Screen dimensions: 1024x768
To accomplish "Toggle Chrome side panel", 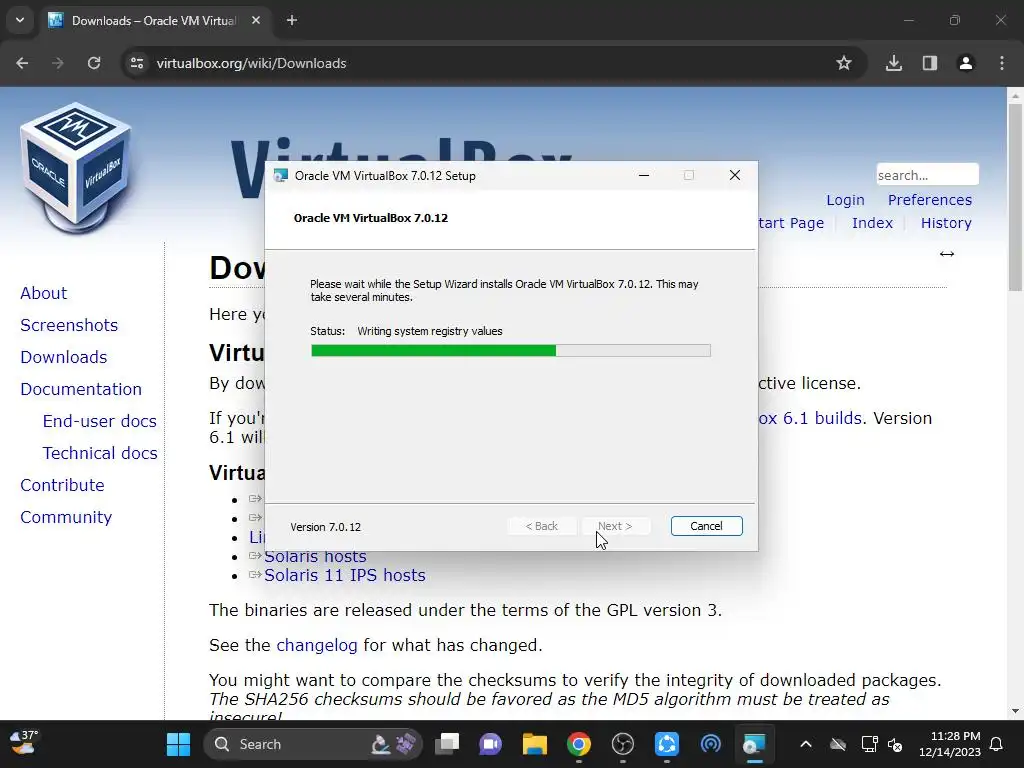I will pyautogui.click(x=929, y=63).
